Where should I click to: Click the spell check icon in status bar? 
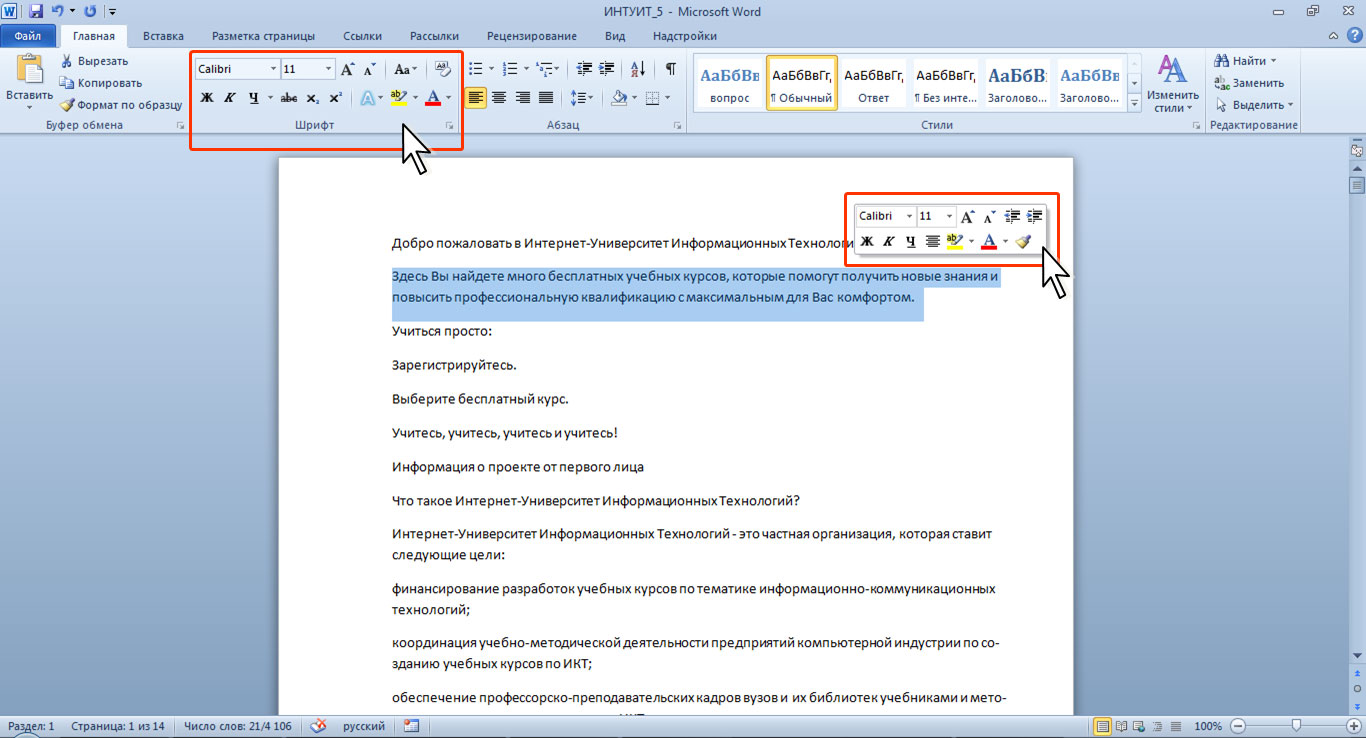[319, 726]
